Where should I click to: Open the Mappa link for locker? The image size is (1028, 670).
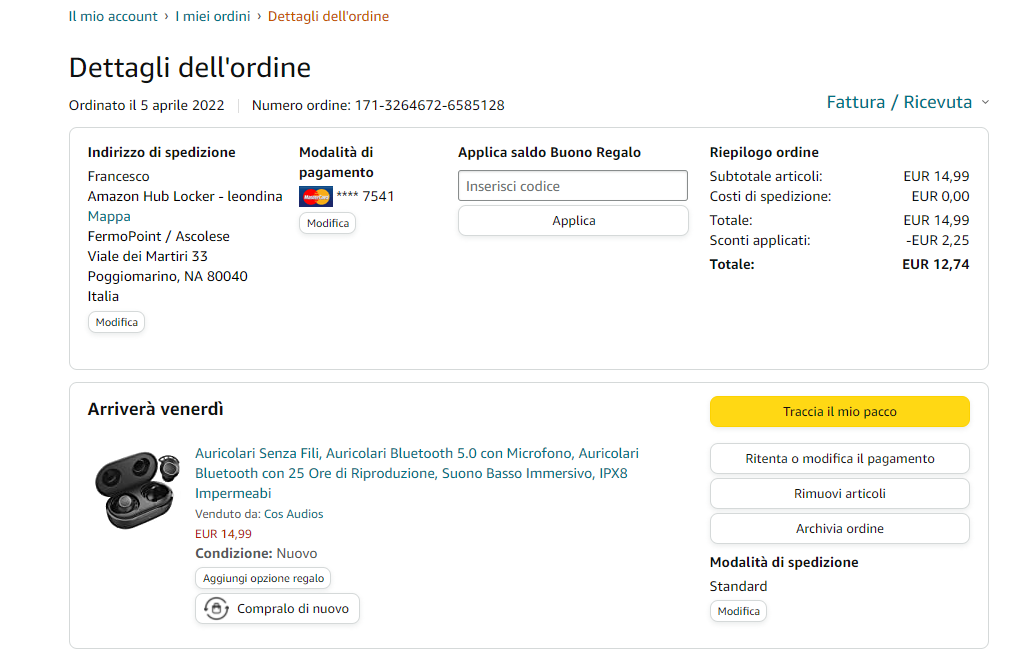109,216
